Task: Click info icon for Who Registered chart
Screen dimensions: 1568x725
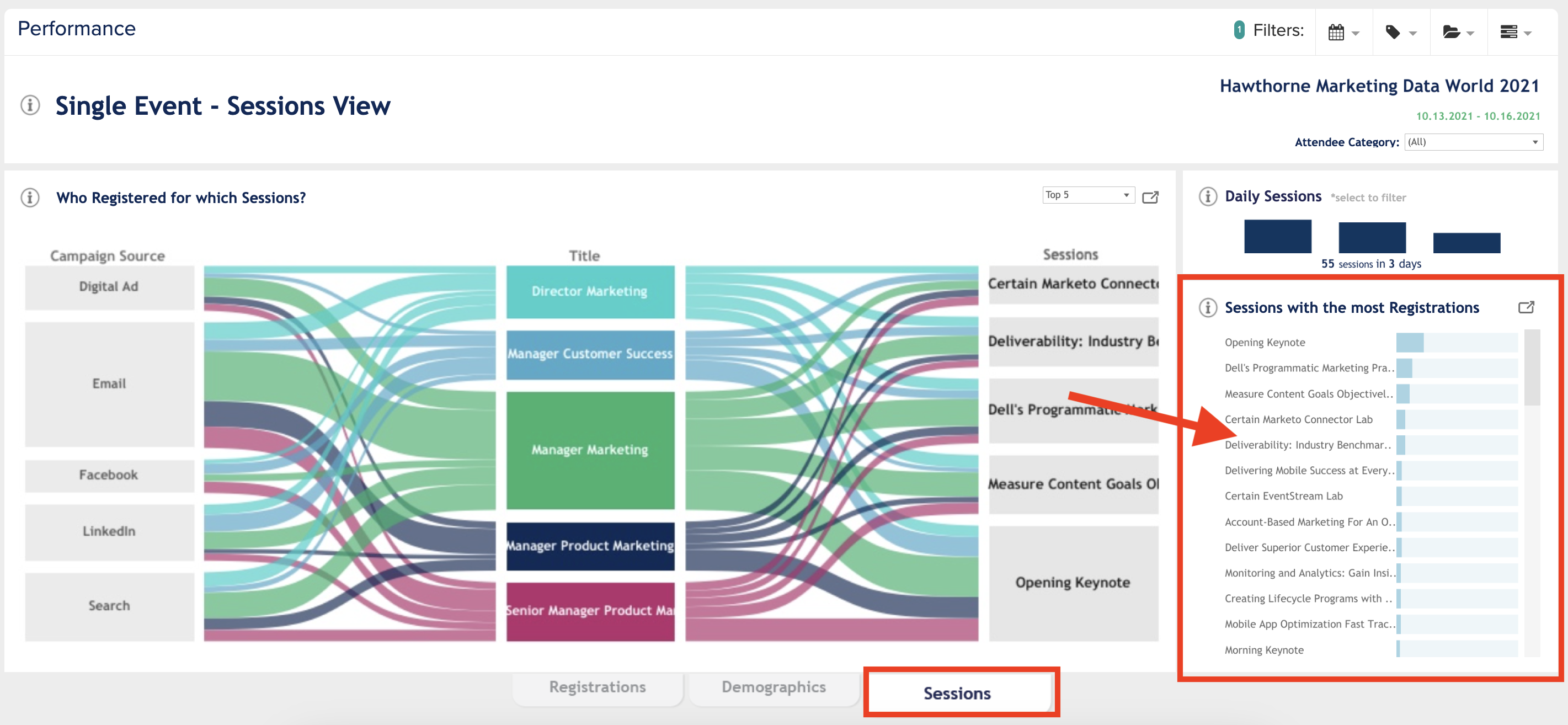Action: (30, 198)
